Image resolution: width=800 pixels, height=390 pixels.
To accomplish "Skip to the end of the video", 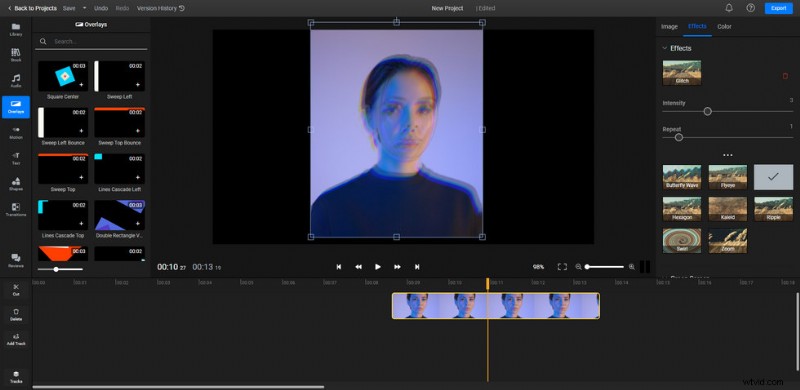I will click(x=417, y=266).
